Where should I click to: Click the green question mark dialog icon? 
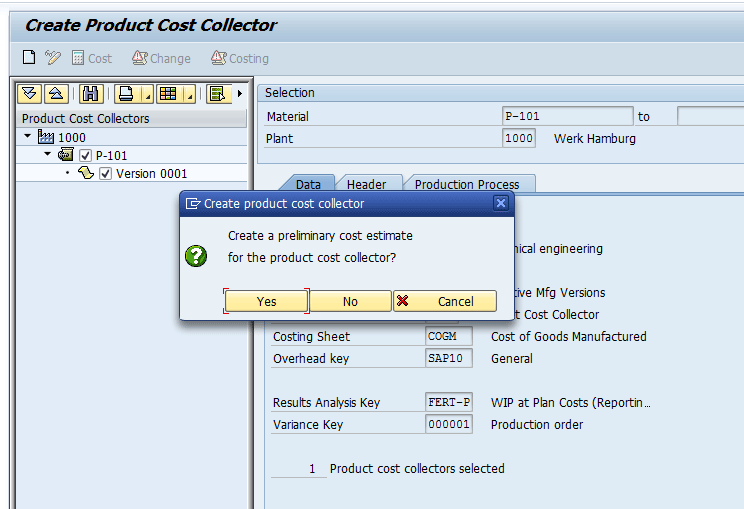196,256
